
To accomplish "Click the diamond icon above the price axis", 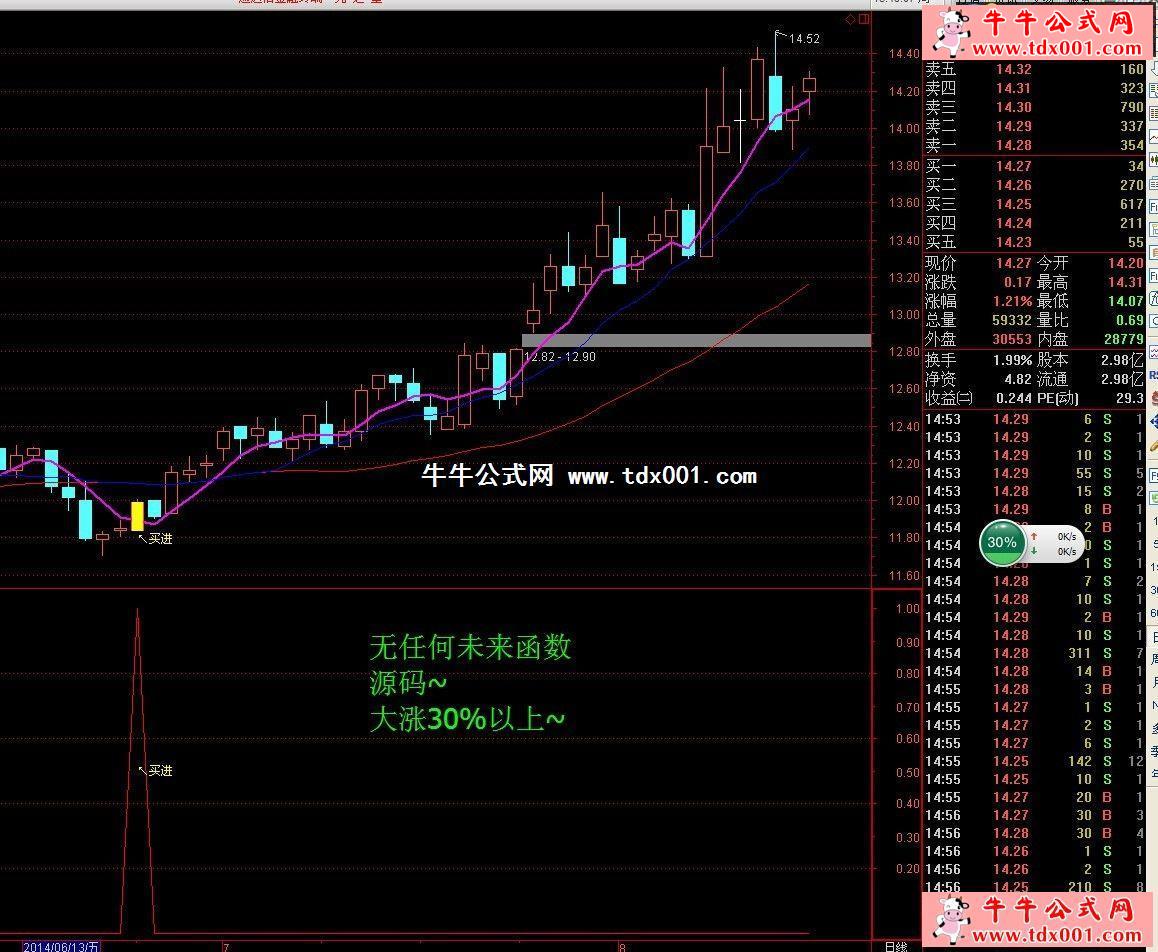I will pyautogui.click(x=850, y=19).
